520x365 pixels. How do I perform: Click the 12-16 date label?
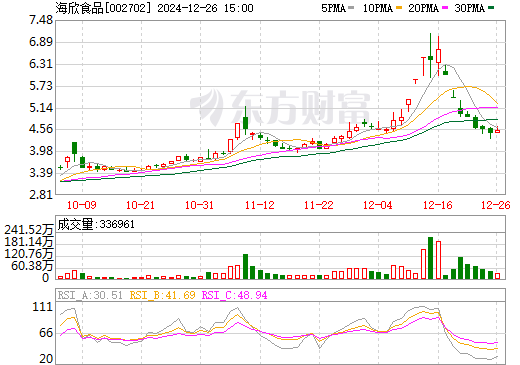(438, 205)
